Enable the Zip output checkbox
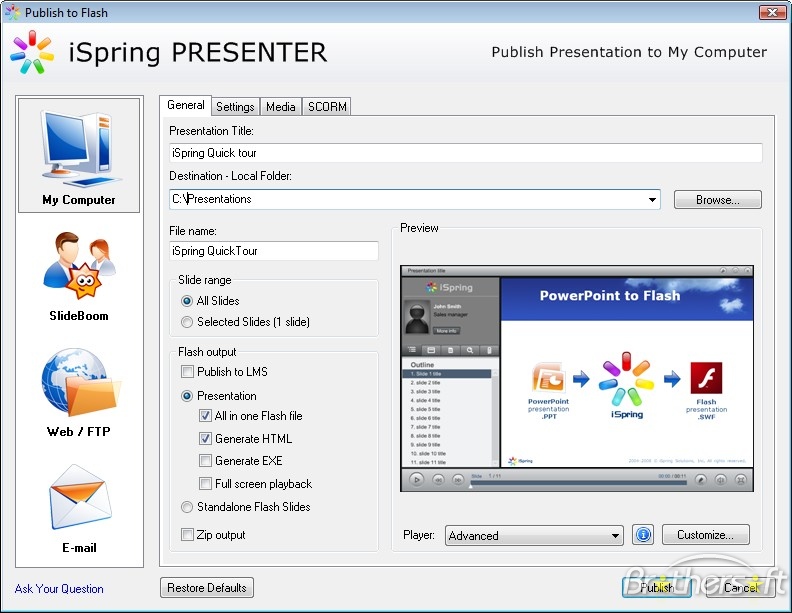Screen dimensions: 792x613 187,534
